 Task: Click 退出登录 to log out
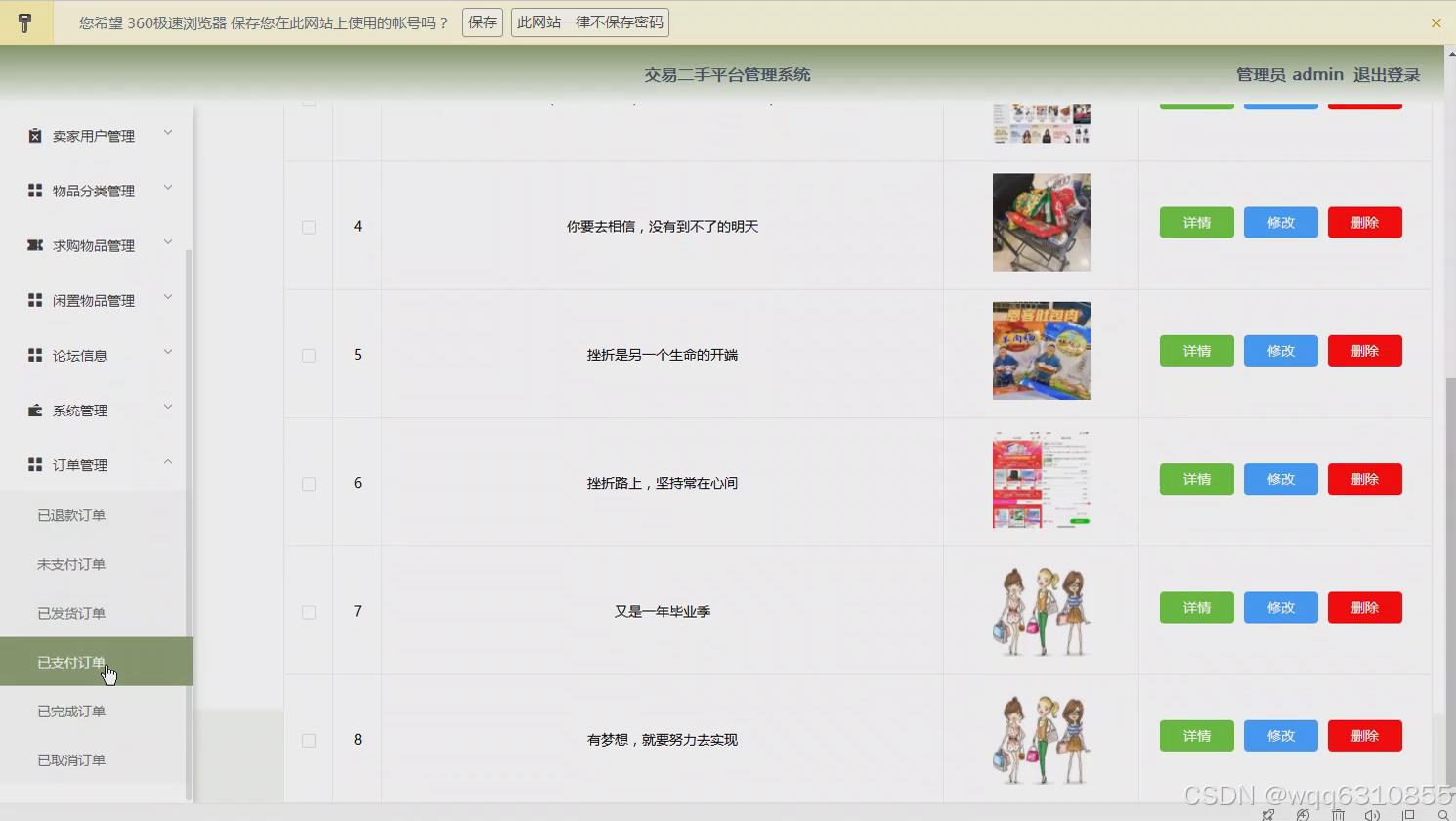(x=1387, y=75)
